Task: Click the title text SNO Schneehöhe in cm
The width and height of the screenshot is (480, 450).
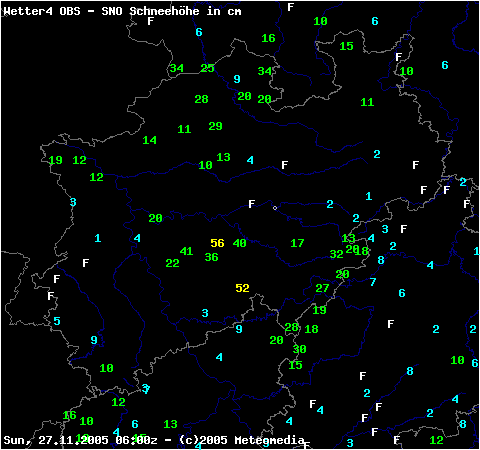Action: [x=171, y=11]
